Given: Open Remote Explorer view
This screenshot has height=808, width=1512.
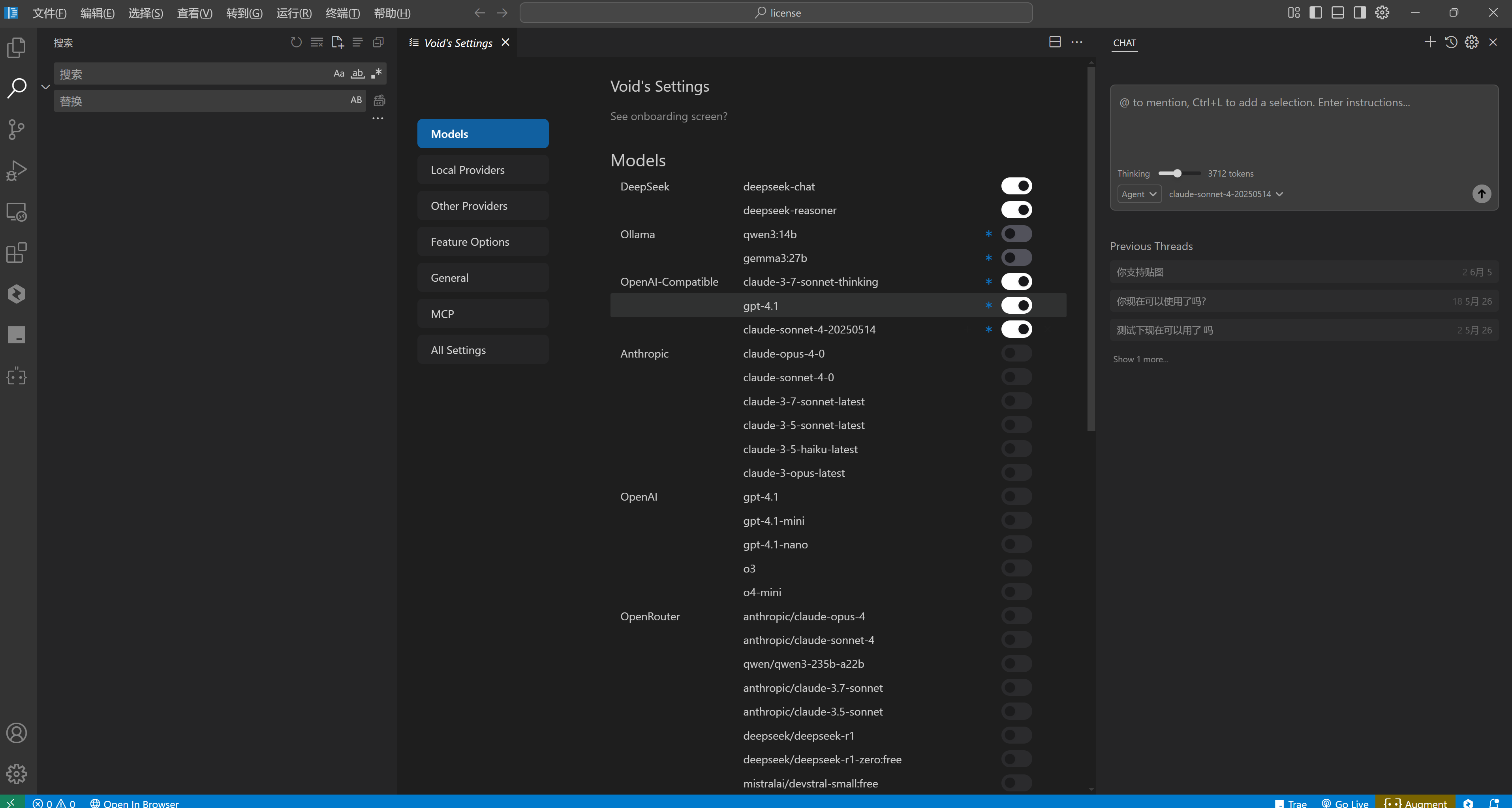Looking at the screenshot, I should point(17,212).
